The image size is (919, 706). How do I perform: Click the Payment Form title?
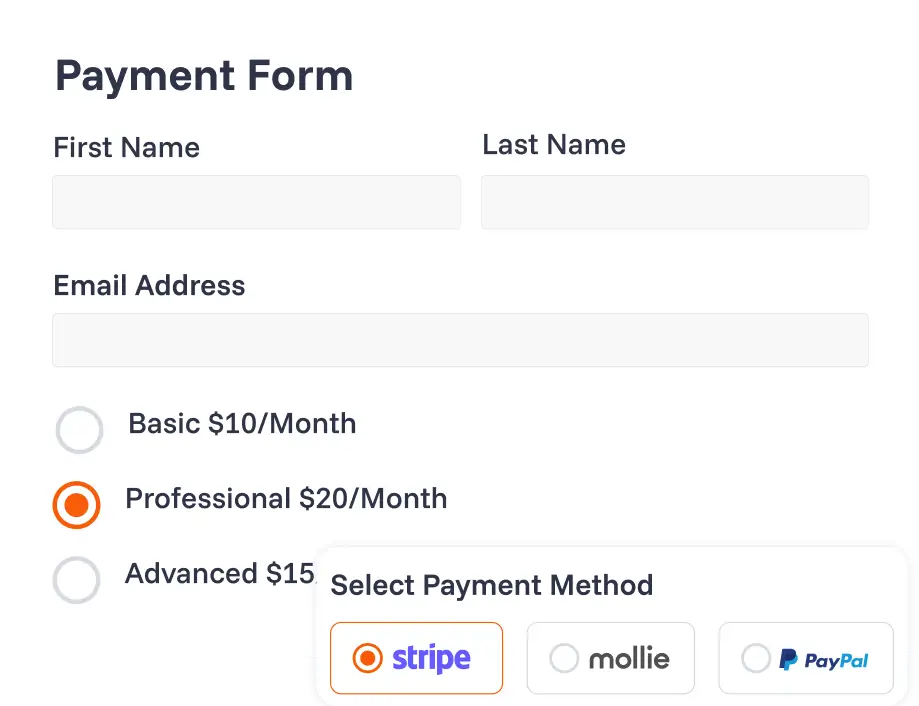[204, 76]
